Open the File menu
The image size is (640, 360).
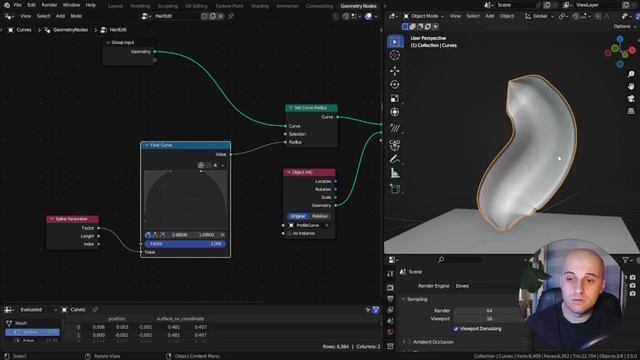click(18, 5)
